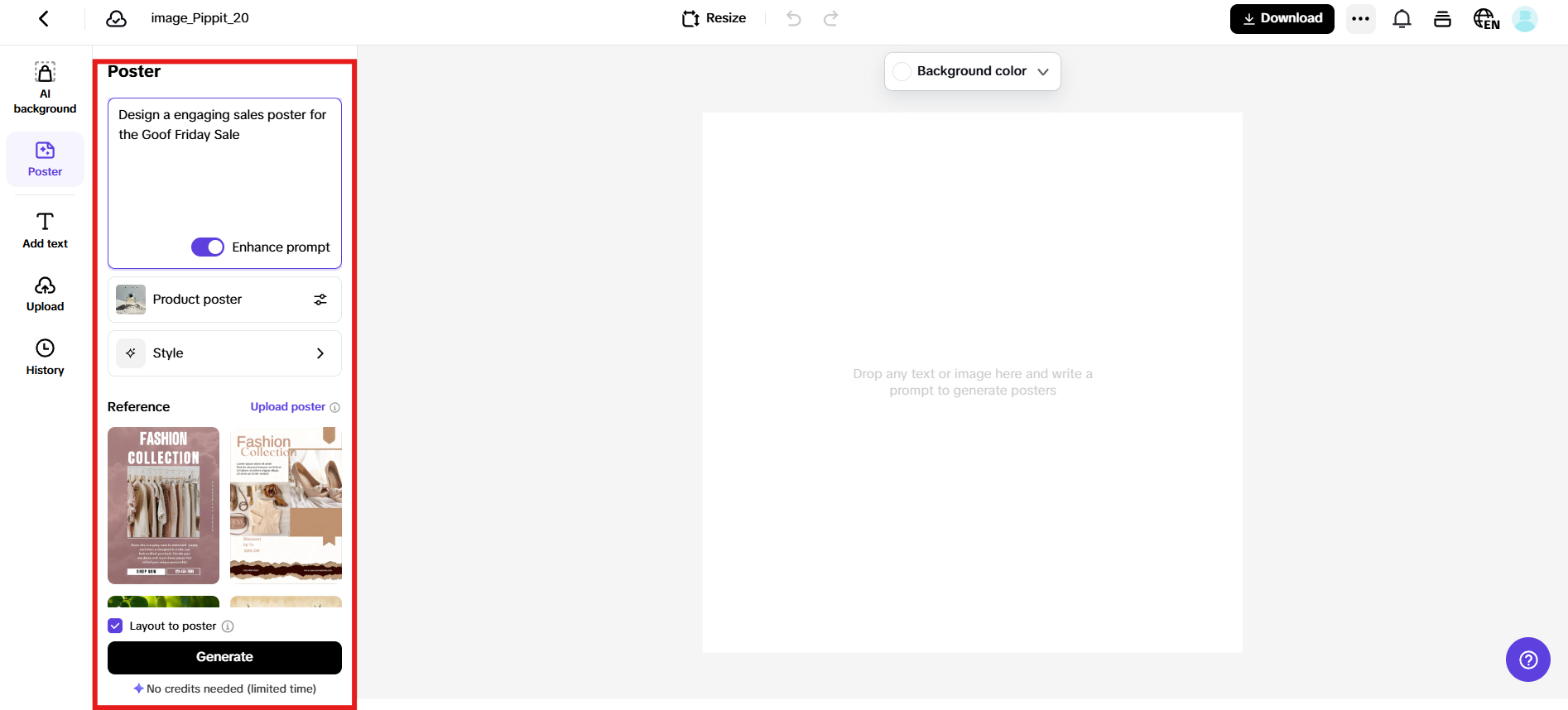Click the Product poster thumbnail image
This screenshot has width=1568, height=710.
click(131, 300)
